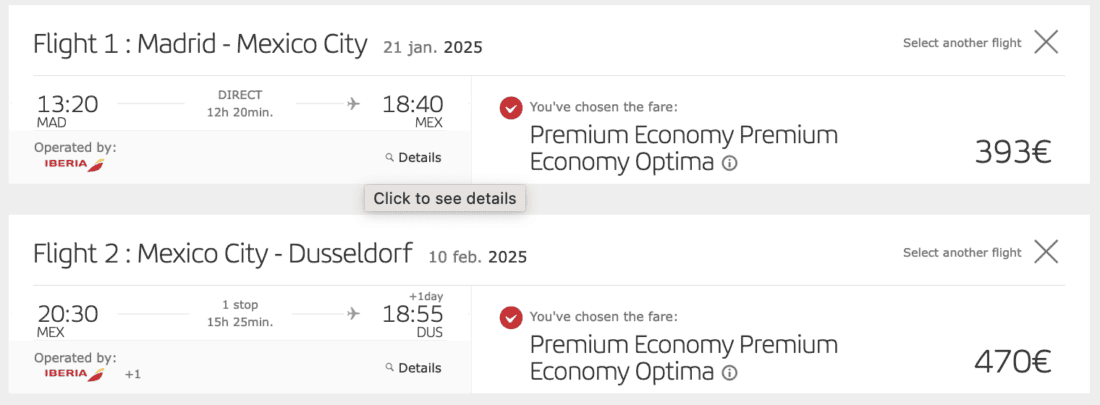
Task: Expand Details for the Mexico City - Dusseldorf flight
Action: pyautogui.click(x=419, y=368)
